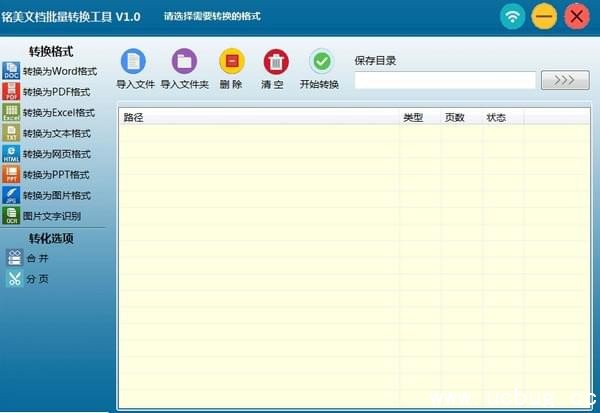
Task: Click the Clear (清空) trash icon
Action: [x=275, y=62]
